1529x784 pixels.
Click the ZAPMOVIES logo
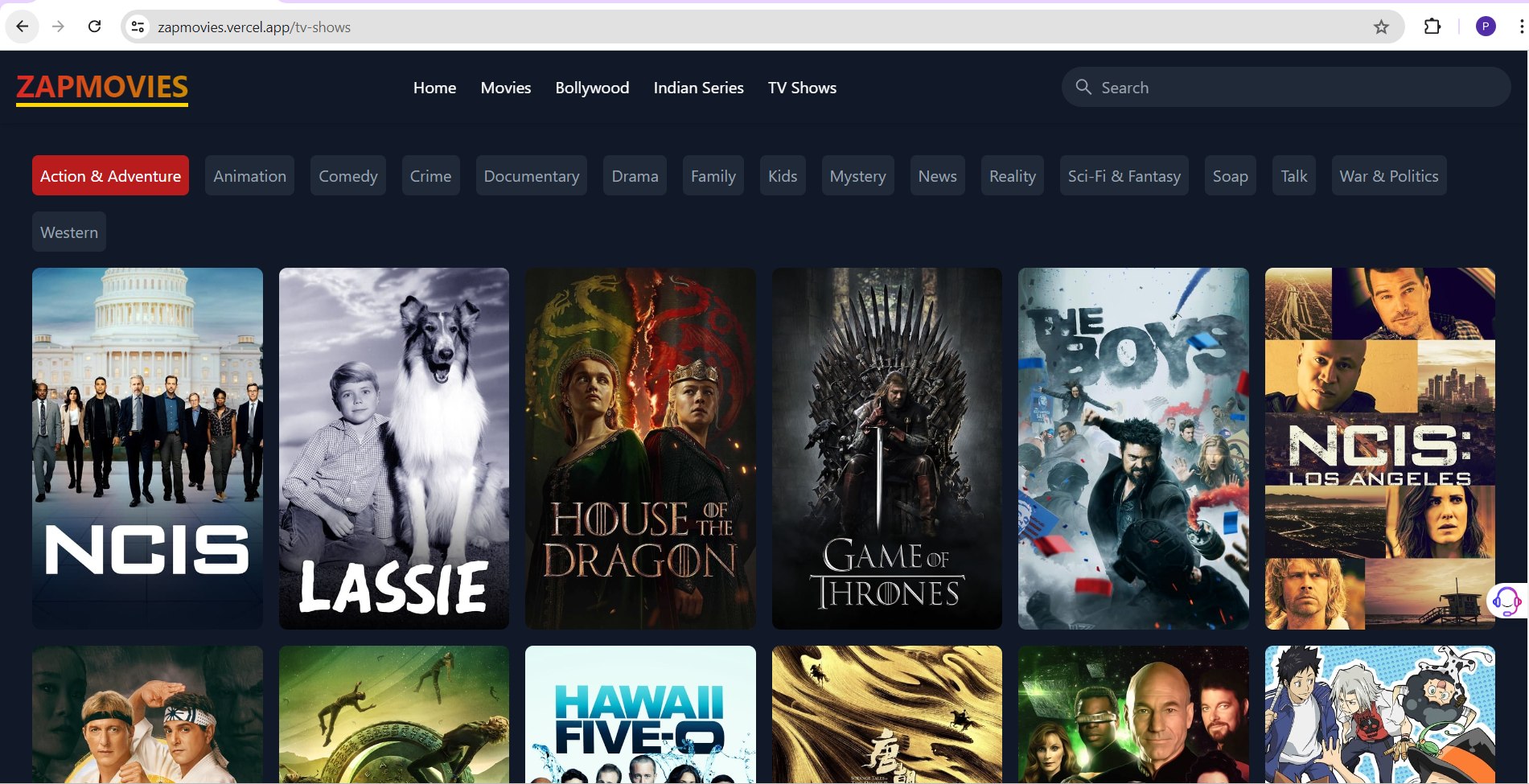click(101, 88)
